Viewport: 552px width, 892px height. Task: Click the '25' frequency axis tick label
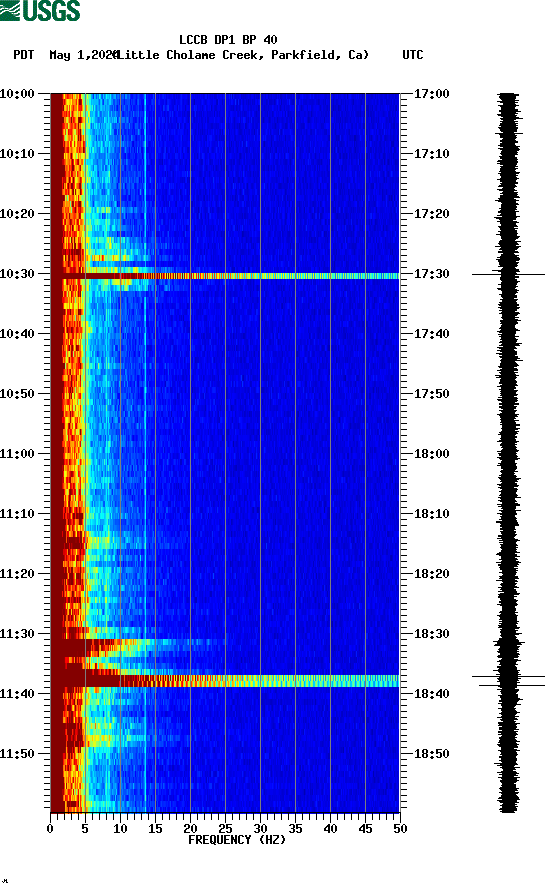point(225,829)
